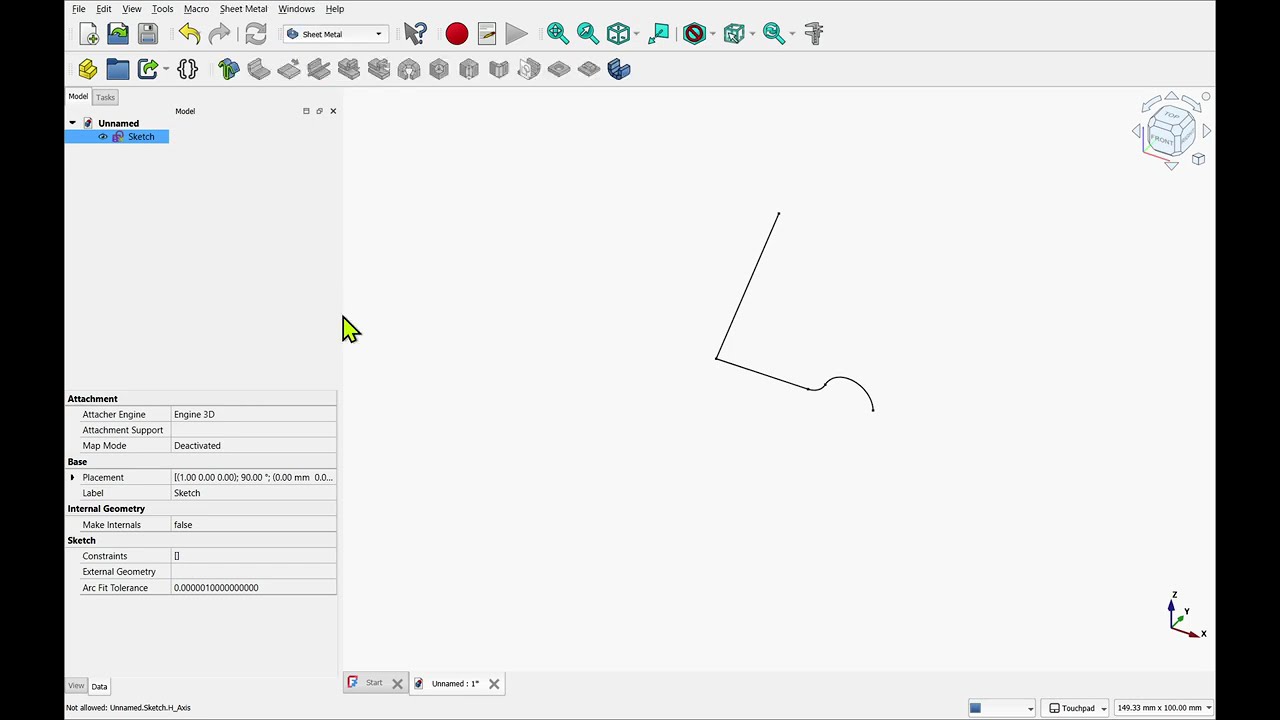Switch to the View properties tab
Image resolution: width=1280 pixels, height=720 pixels.
(x=76, y=686)
